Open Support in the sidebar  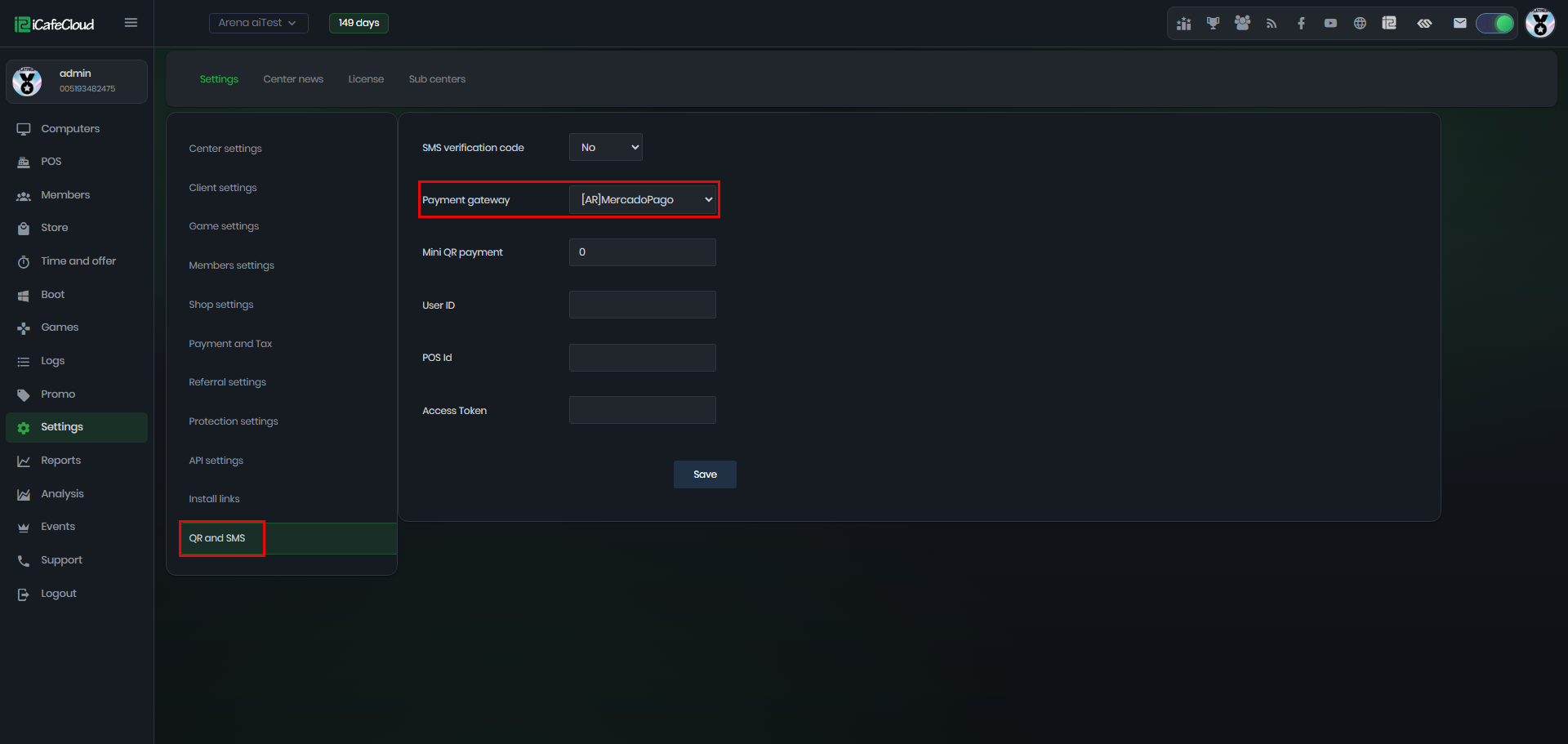(x=77, y=560)
